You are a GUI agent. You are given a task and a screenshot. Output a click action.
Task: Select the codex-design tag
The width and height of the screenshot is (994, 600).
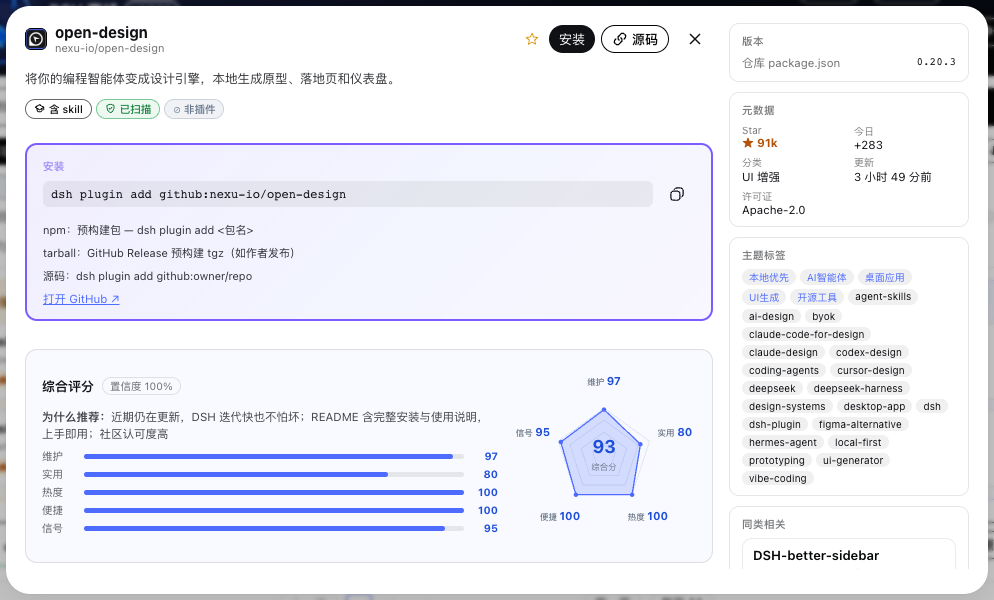pyautogui.click(x=868, y=352)
